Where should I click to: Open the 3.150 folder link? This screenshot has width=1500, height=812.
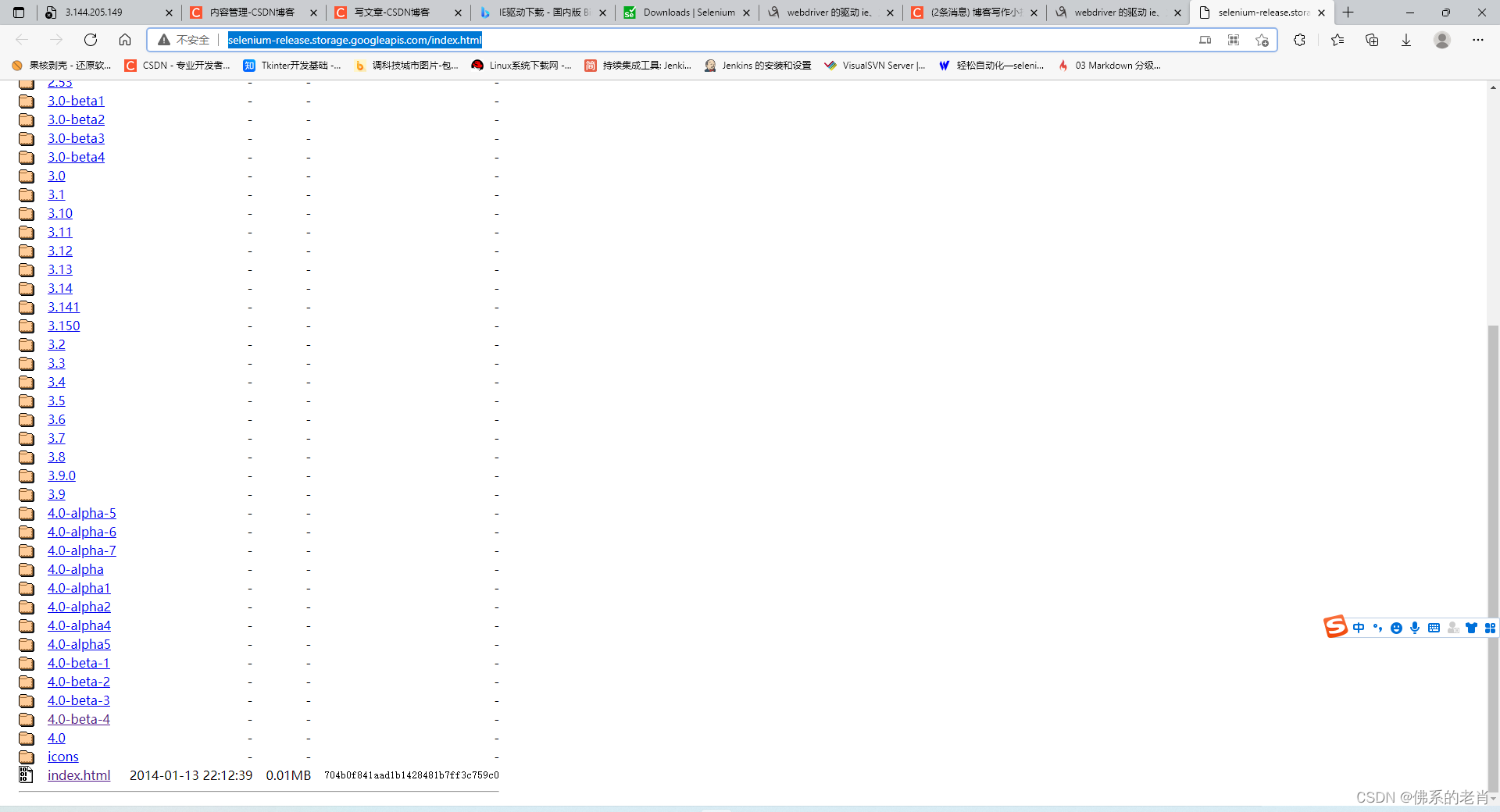coord(63,326)
